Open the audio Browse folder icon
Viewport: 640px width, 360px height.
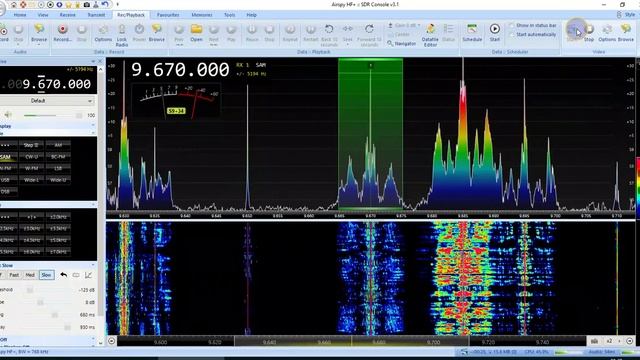click(x=39, y=30)
